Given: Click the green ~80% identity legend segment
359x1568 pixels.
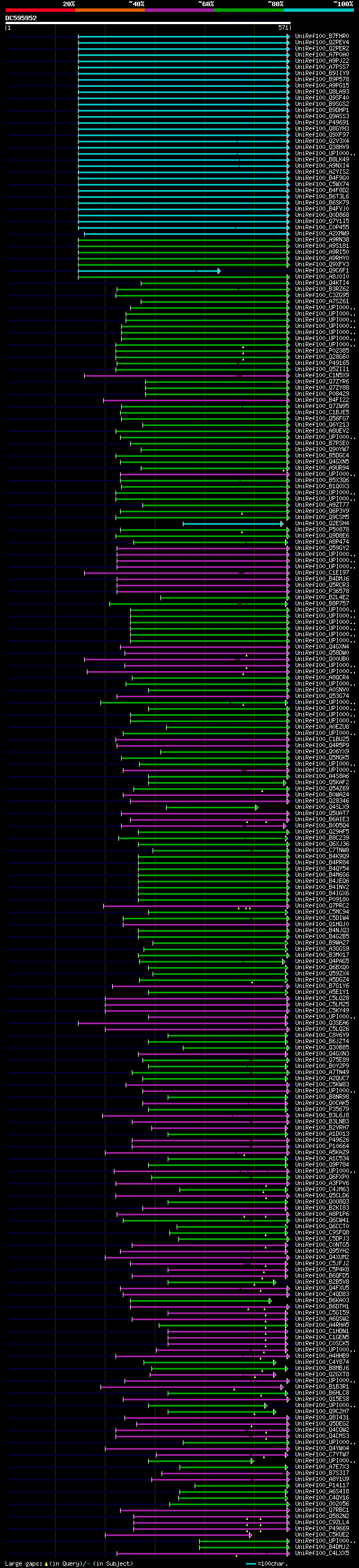Looking at the screenshot, I should pos(248,10).
